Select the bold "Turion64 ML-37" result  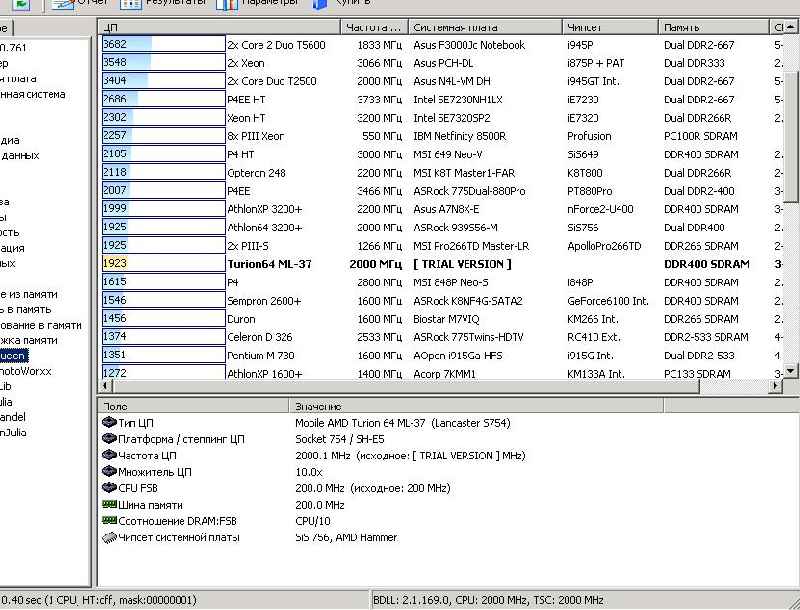(x=269, y=264)
